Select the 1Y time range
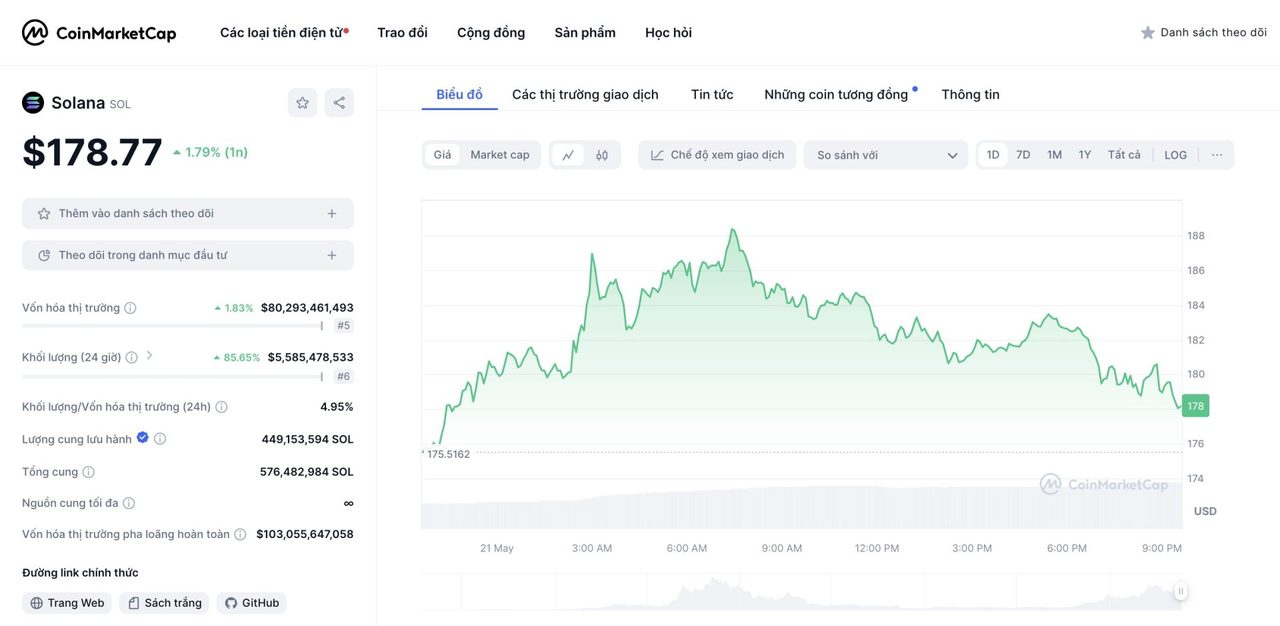The image size is (1280, 626). (1085, 155)
